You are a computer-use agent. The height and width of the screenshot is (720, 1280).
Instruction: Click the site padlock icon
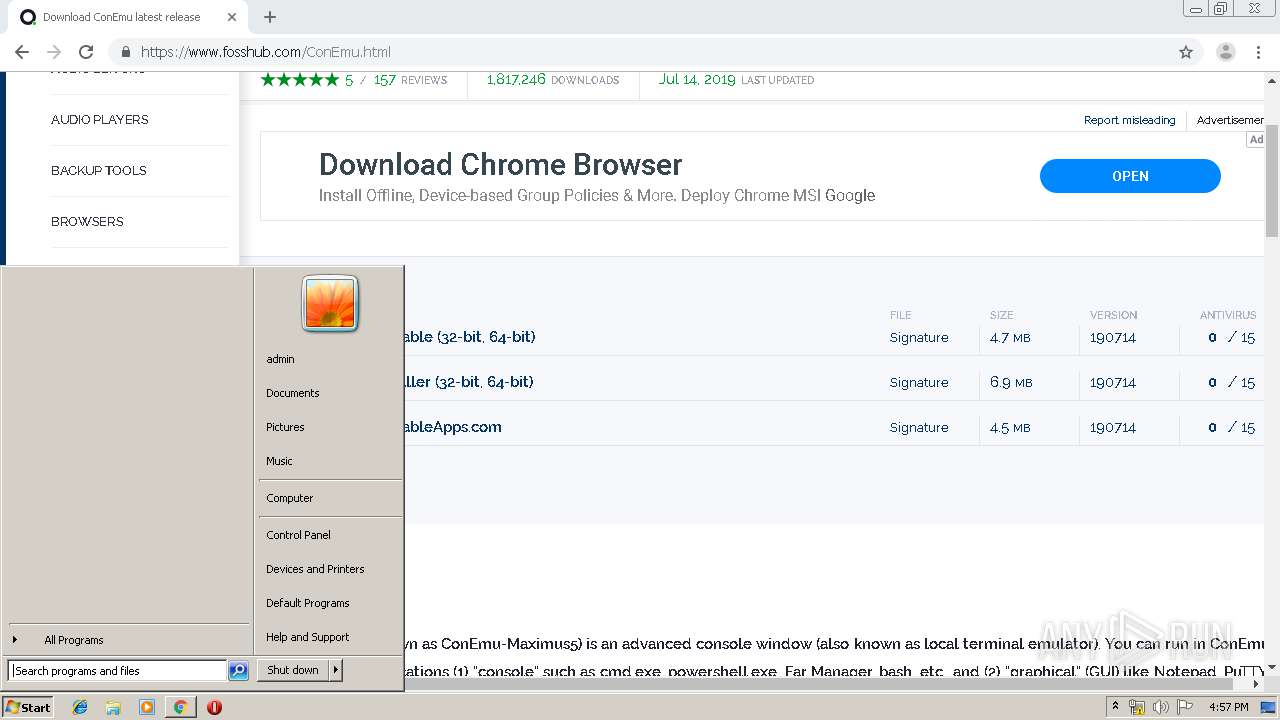(126, 52)
